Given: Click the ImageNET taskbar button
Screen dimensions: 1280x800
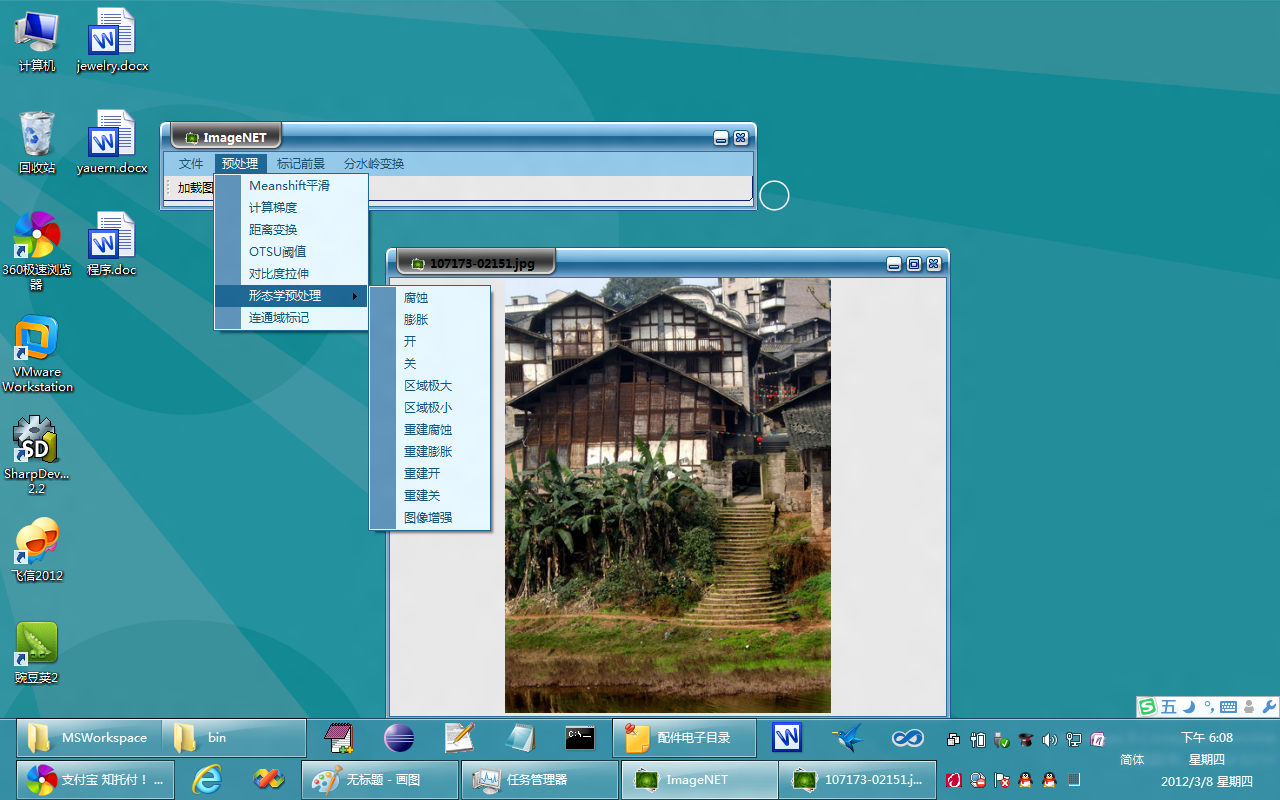Looking at the screenshot, I should [x=699, y=779].
